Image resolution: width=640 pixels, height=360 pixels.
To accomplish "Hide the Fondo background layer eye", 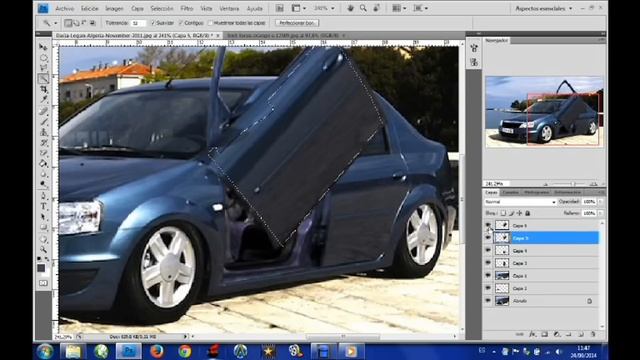I will point(488,301).
